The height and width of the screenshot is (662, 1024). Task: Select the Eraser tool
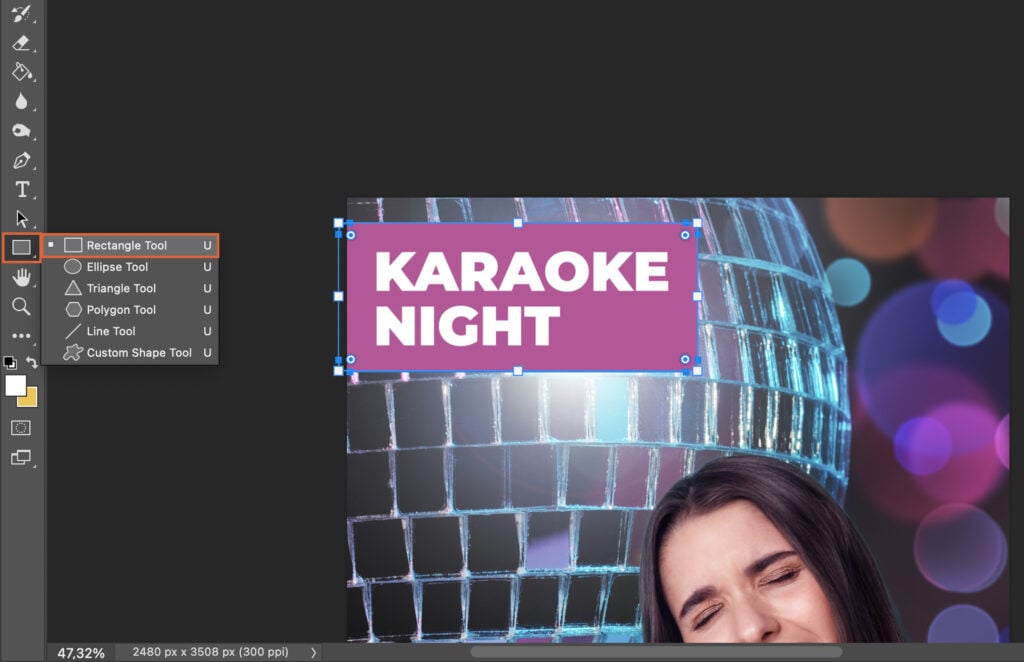tap(22, 44)
